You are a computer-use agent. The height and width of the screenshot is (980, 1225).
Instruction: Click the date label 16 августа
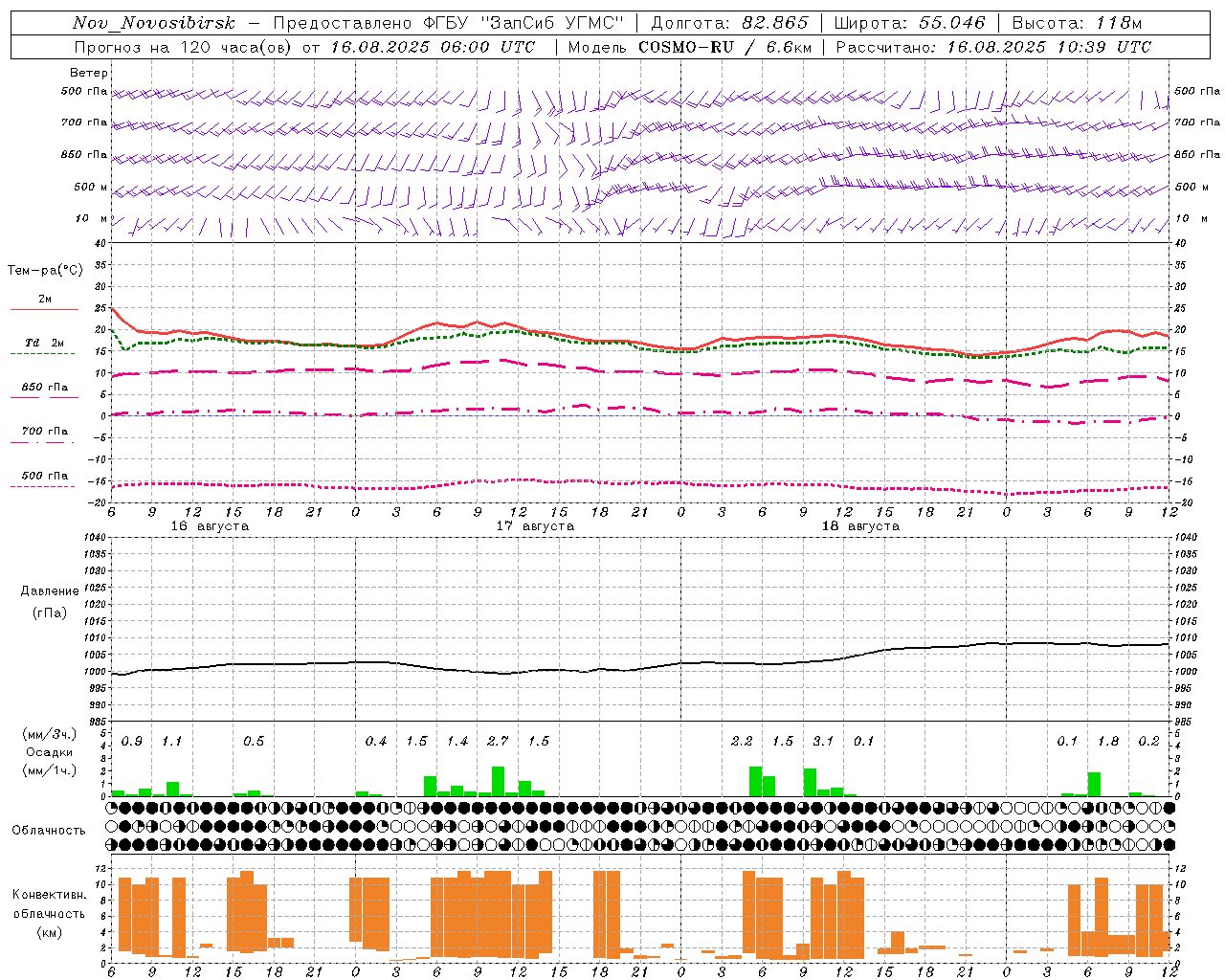[x=210, y=526]
